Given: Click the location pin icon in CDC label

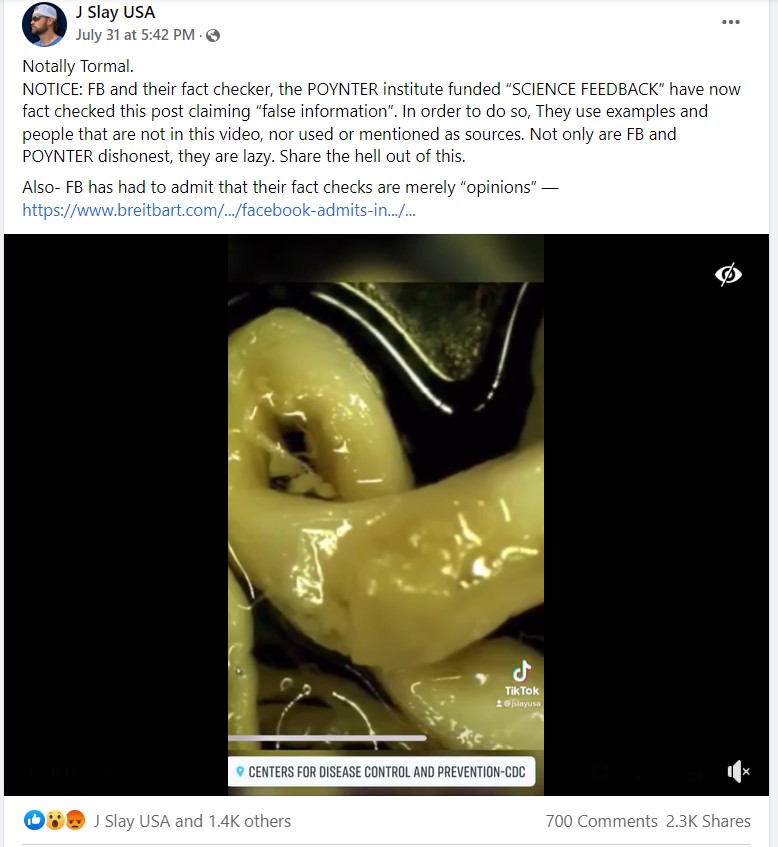Looking at the screenshot, I should pyautogui.click(x=240, y=771).
